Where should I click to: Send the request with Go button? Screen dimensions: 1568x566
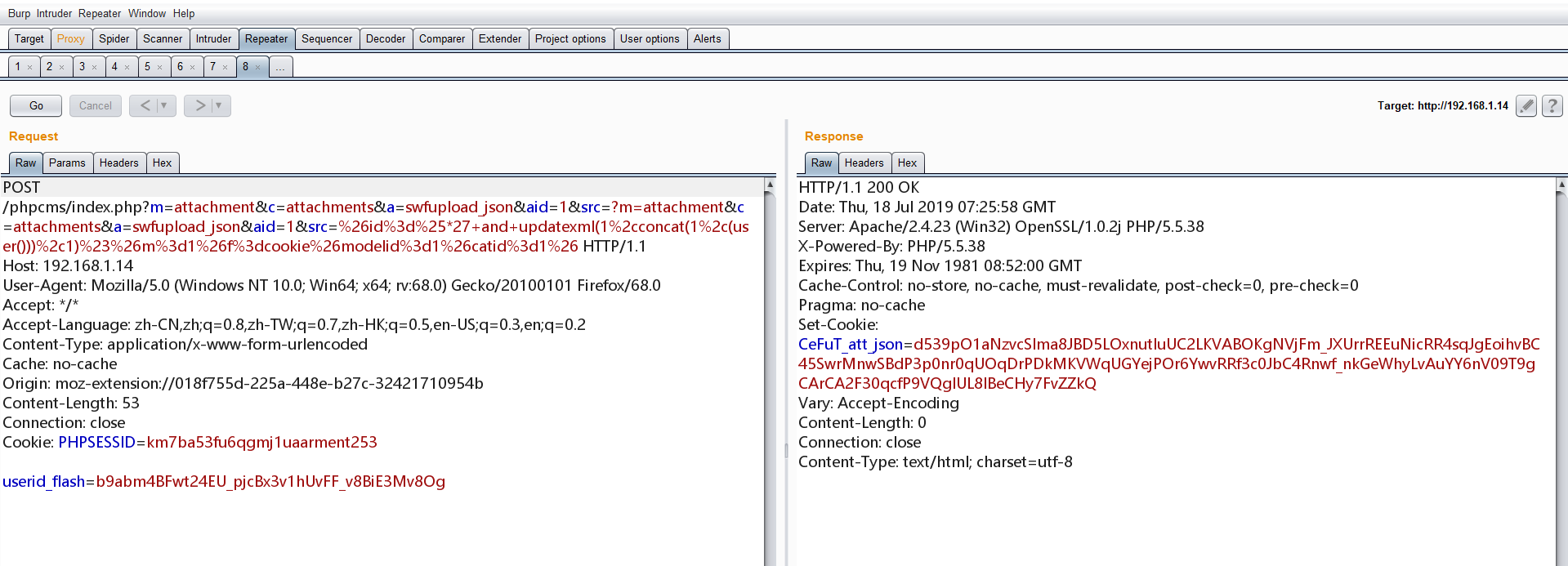click(36, 105)
